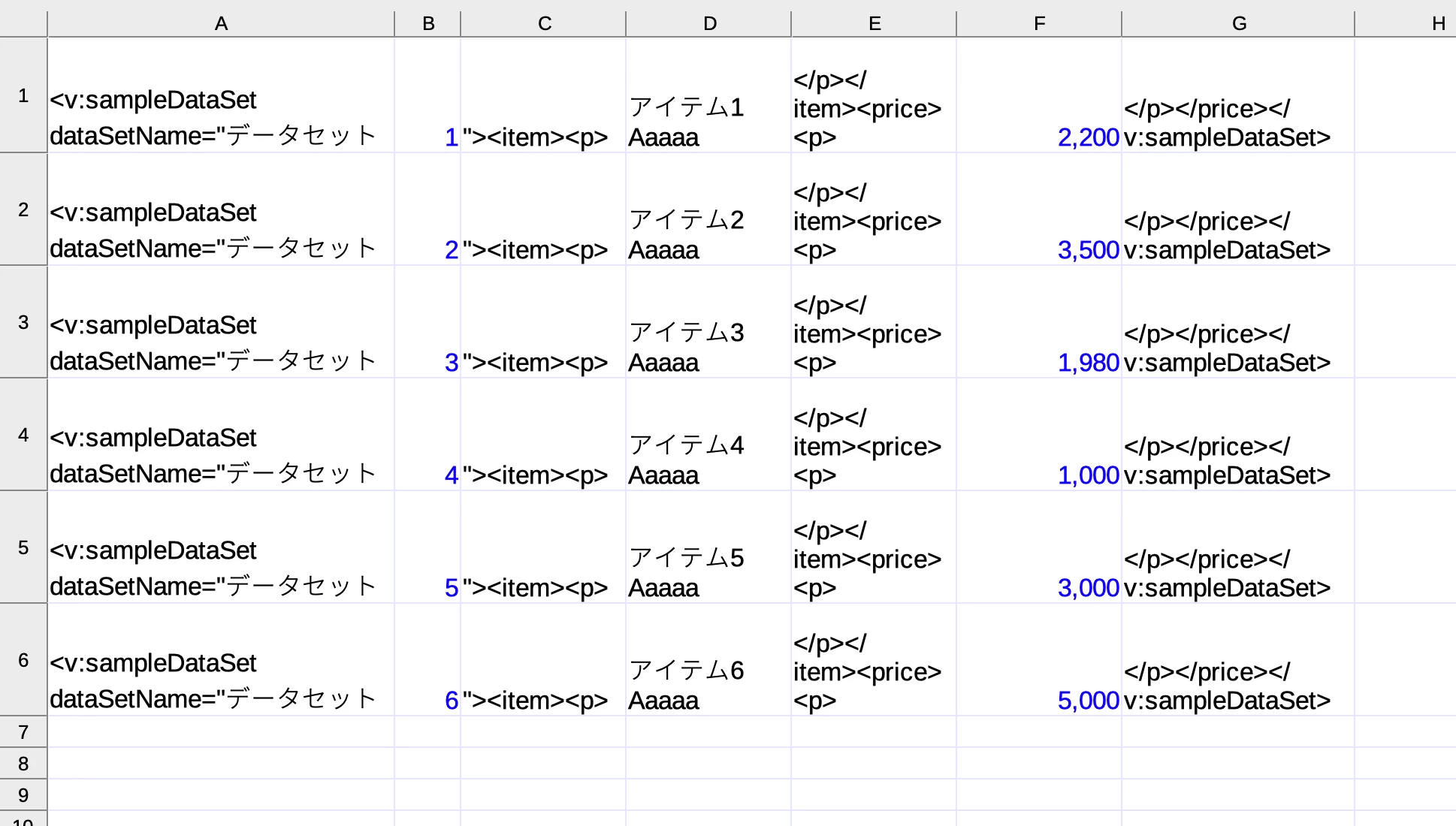Image resolution: width=1456 pixels, height=826 pixels.
Task: Click empty cell in row 7 column C
Action: coord(543,732)
